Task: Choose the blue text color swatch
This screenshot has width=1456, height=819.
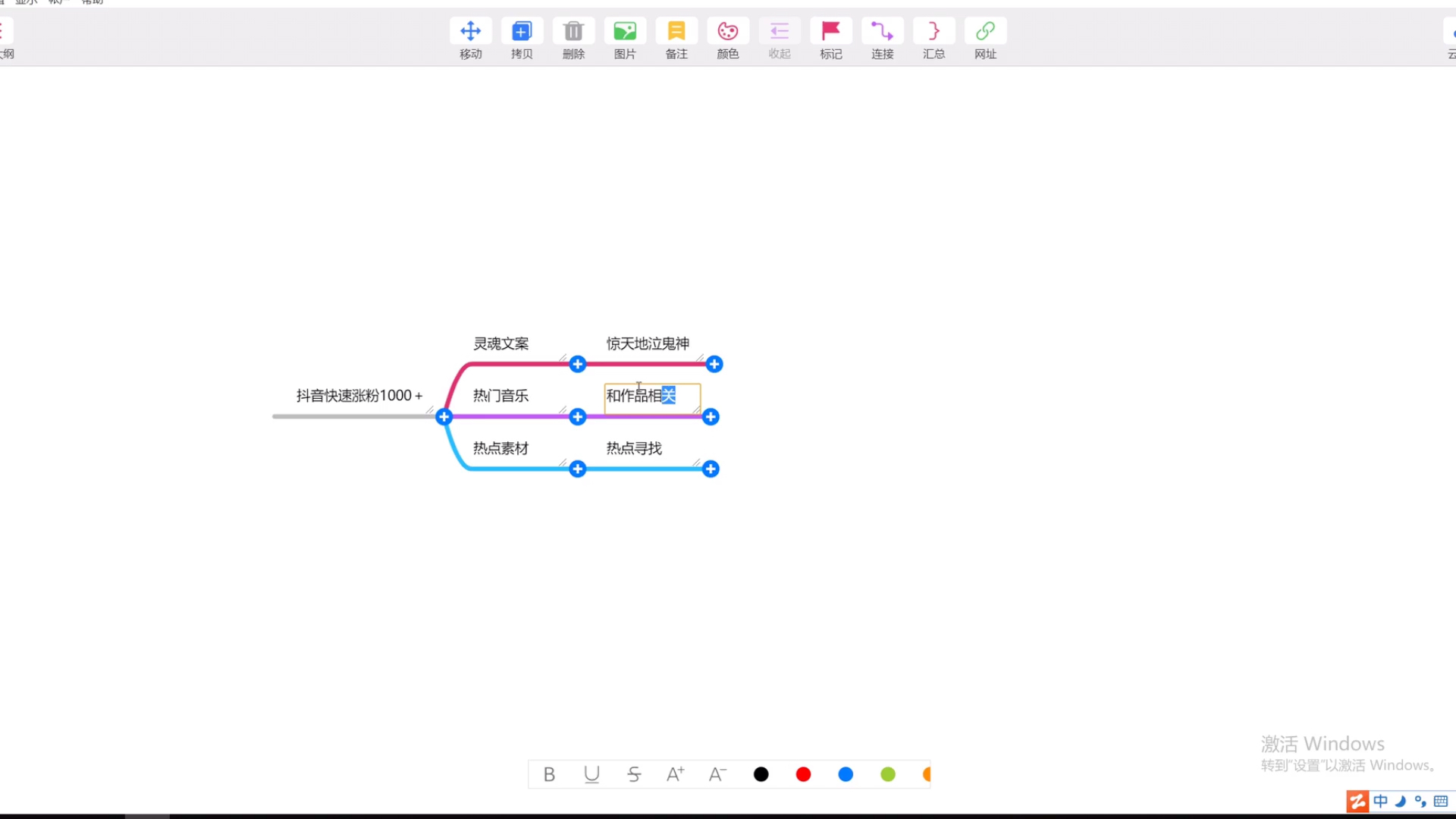Action: point(846,774)
